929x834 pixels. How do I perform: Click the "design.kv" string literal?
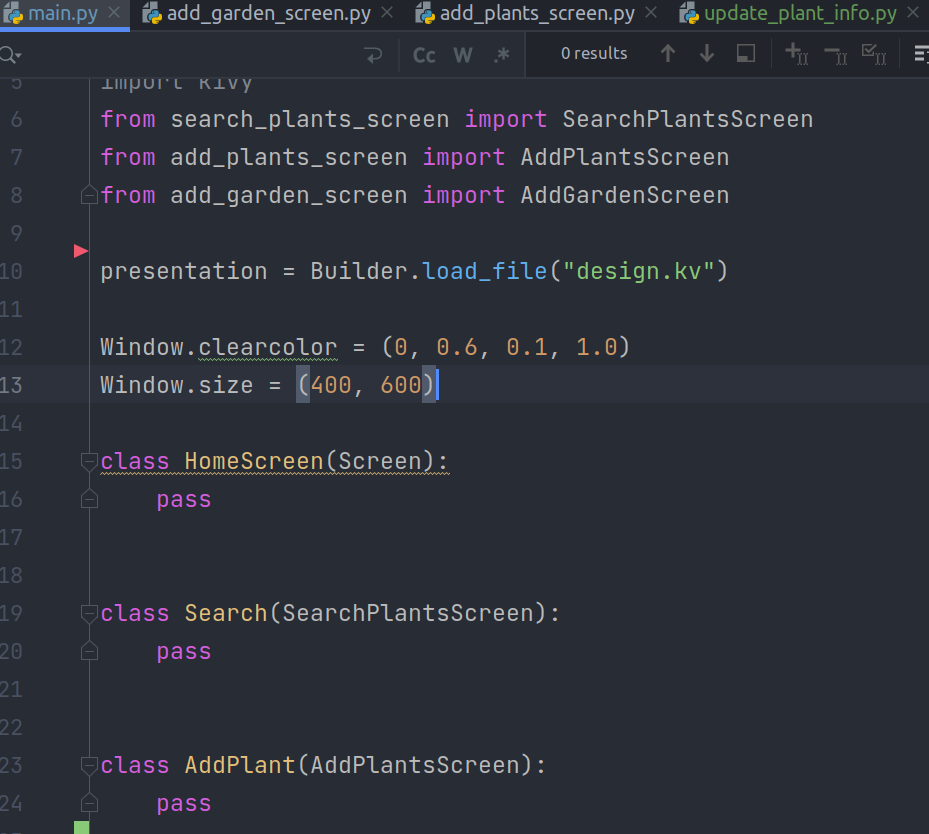(638, 271)
